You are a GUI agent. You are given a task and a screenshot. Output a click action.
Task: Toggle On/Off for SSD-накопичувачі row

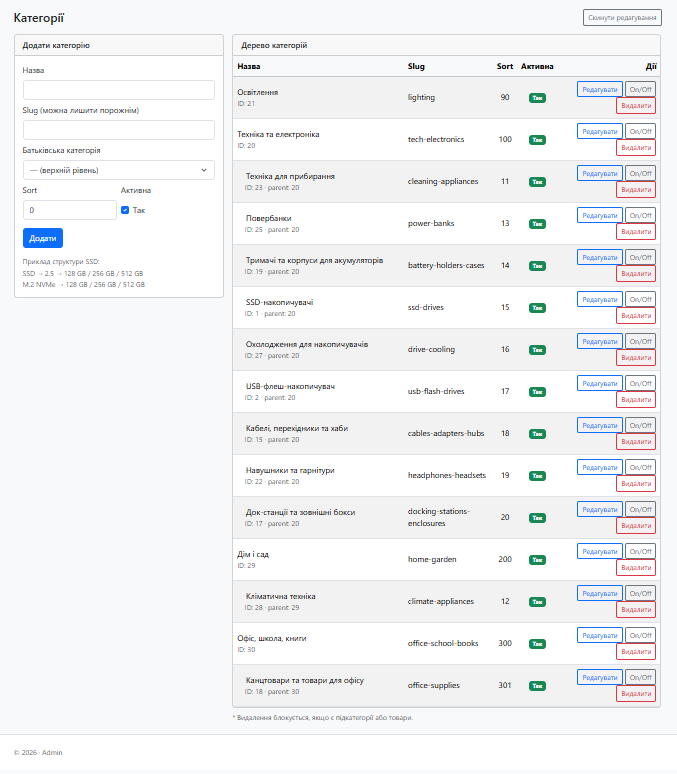tap(640, 299)
